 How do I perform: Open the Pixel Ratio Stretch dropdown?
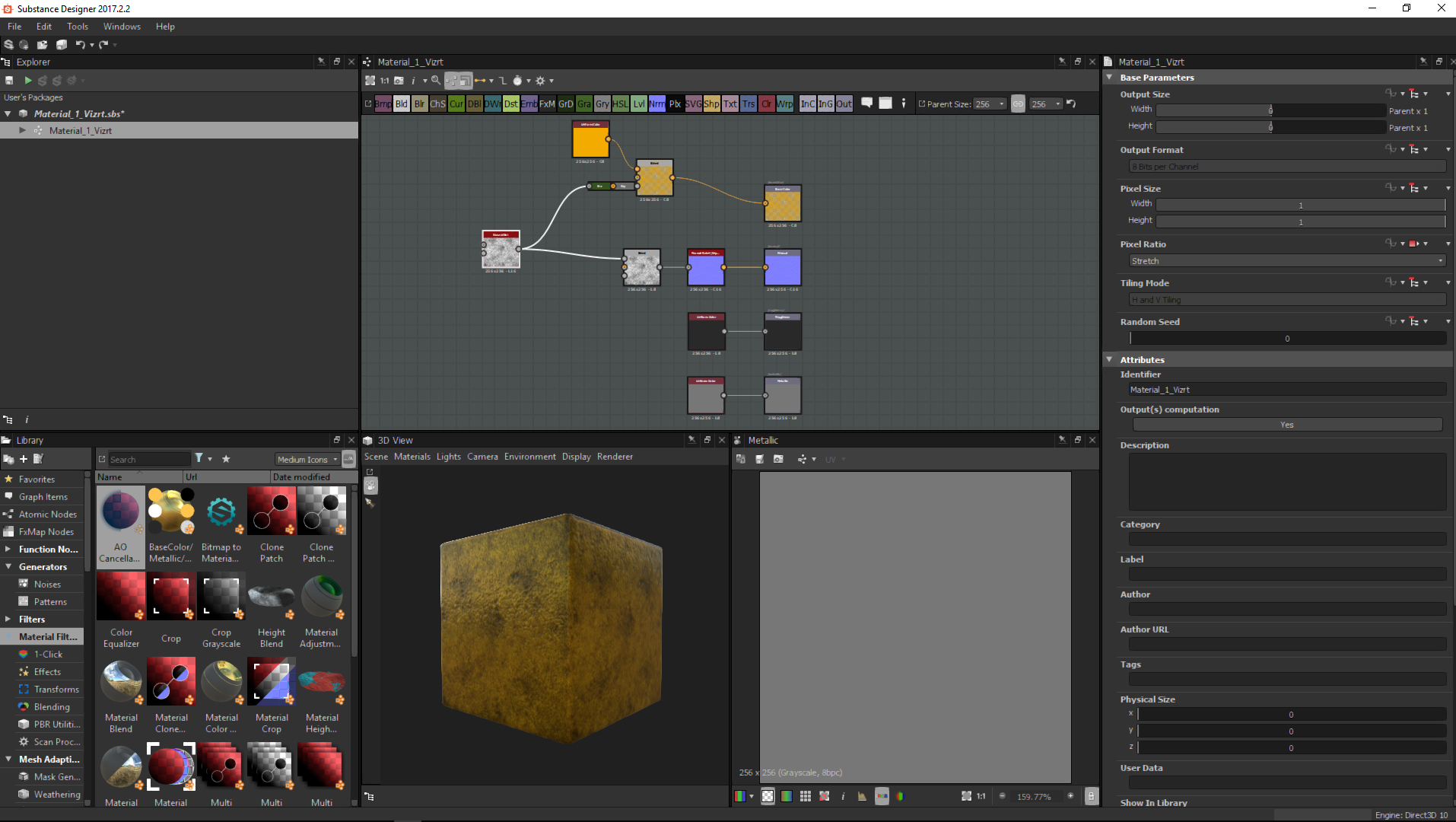coord(1287,261)
